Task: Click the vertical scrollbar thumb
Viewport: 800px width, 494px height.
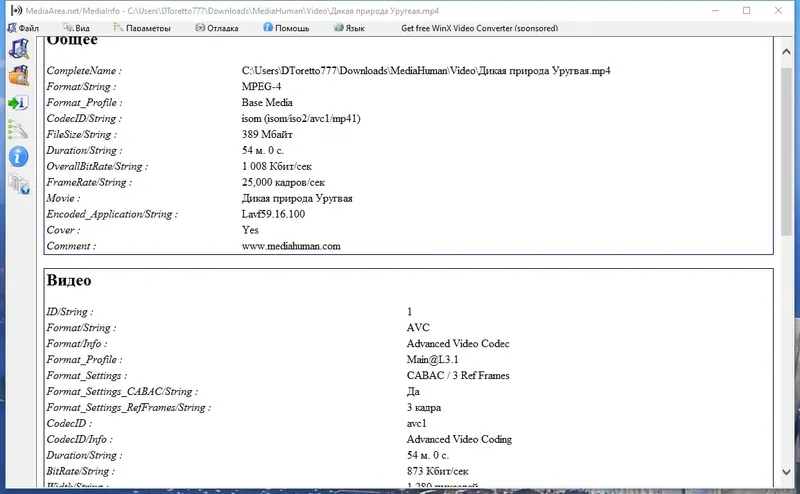Action: (786, 151)
